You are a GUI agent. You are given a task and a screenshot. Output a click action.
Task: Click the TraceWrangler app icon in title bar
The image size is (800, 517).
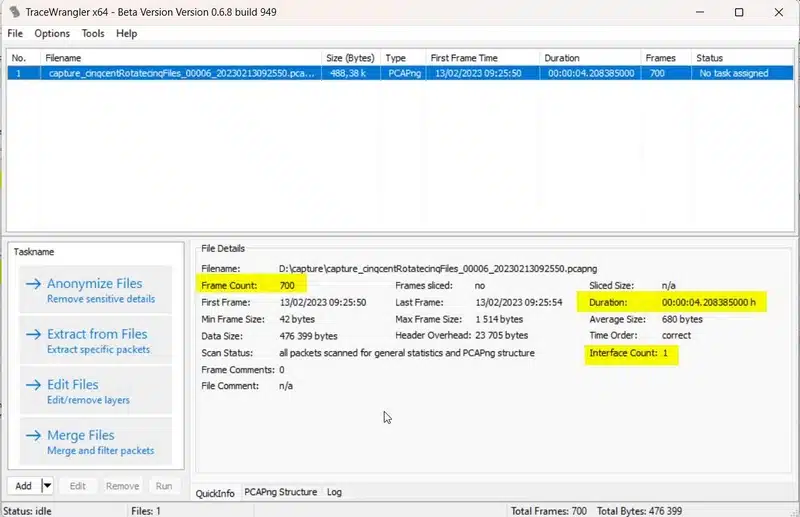pyautogui.click(x=15, y=12)
